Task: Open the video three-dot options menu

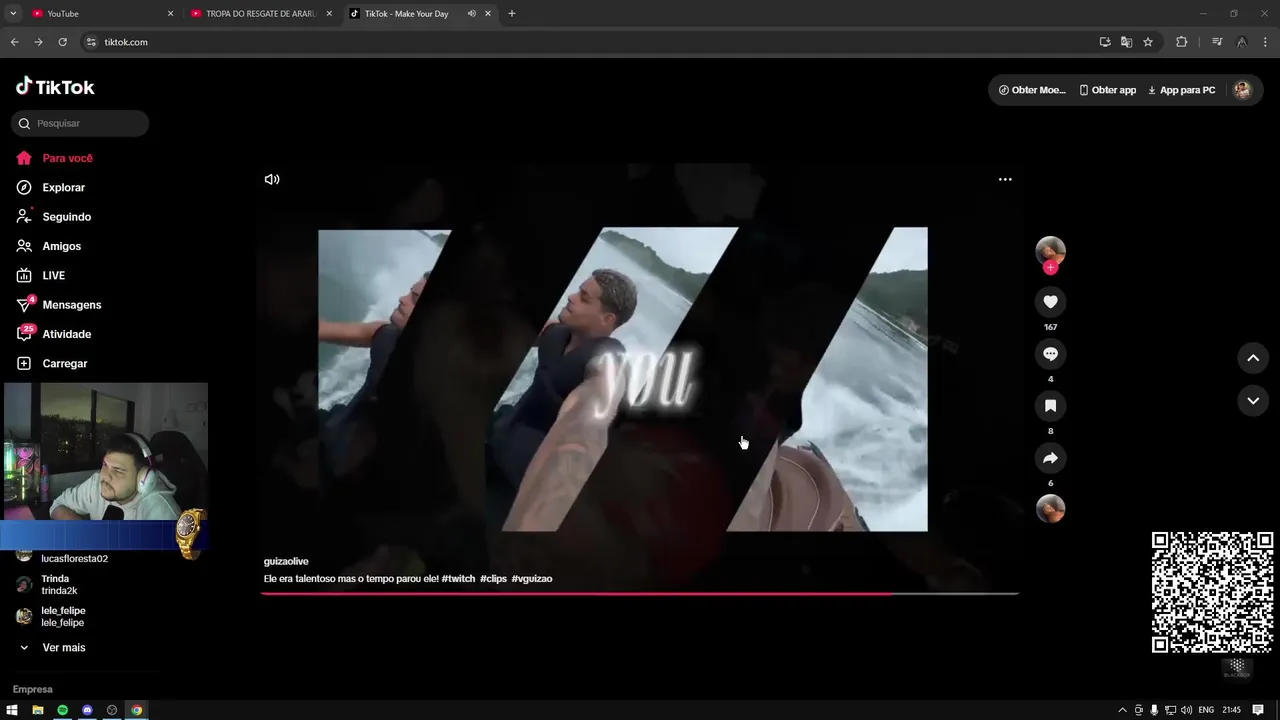Action: click(x=1005, y=179)
